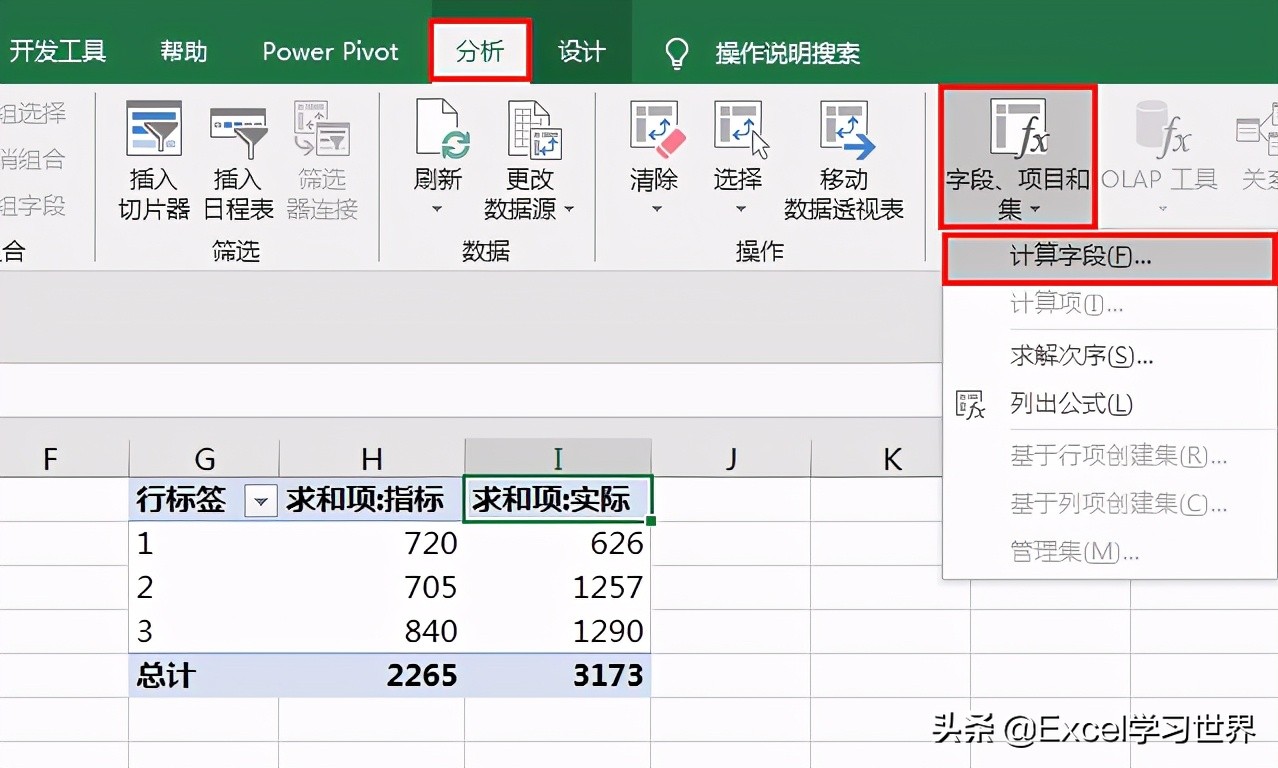The image size is (1278, 768).
Task: Click the 求和项:实际 header cell
Action: click(x=558, y=500)
